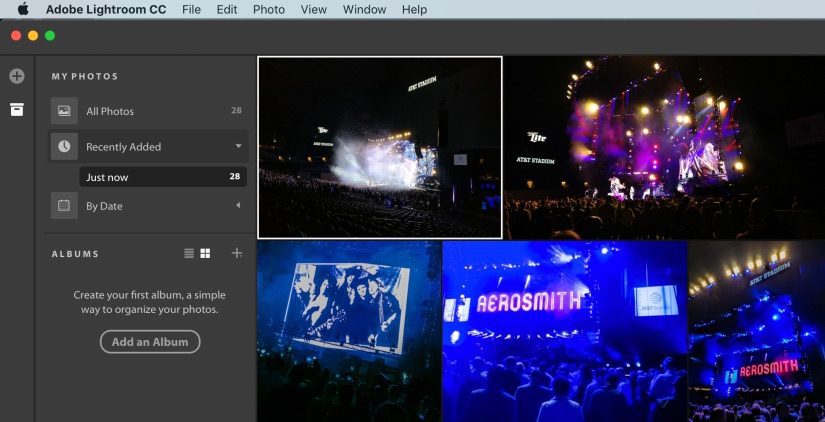Click the plus icon to create album
This screenshot has width=825, height=422.
(237, 254)
